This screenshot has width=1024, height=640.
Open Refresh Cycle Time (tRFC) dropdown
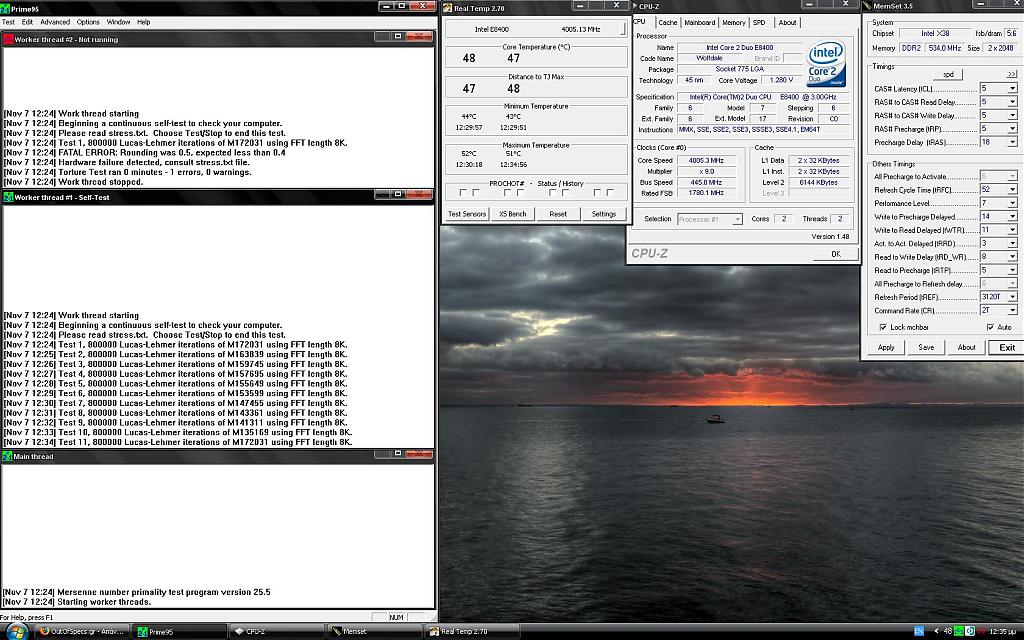click(x=1012, y=189)
